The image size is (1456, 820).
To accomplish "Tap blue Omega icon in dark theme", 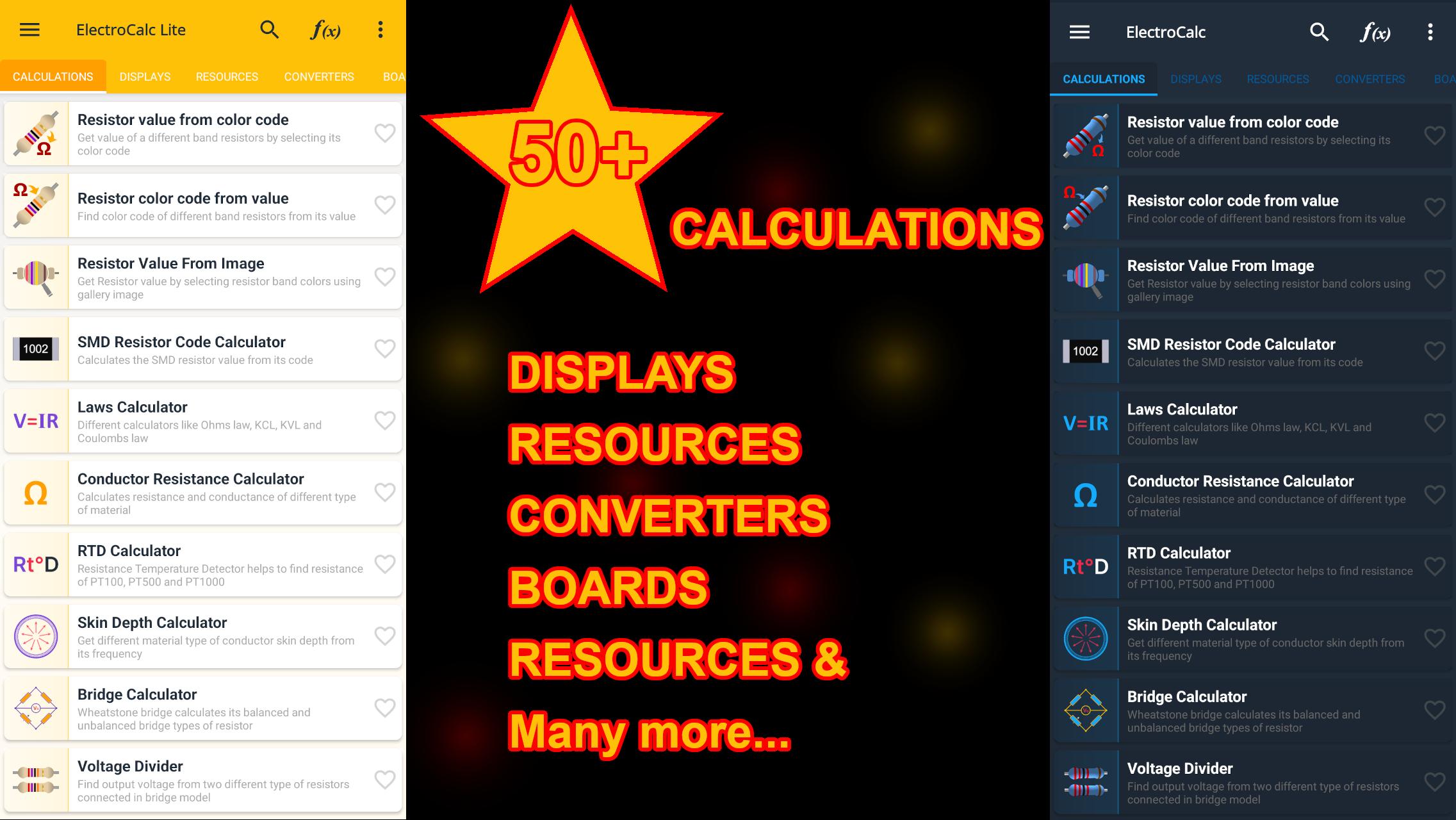I will [x=1086, y=495].
